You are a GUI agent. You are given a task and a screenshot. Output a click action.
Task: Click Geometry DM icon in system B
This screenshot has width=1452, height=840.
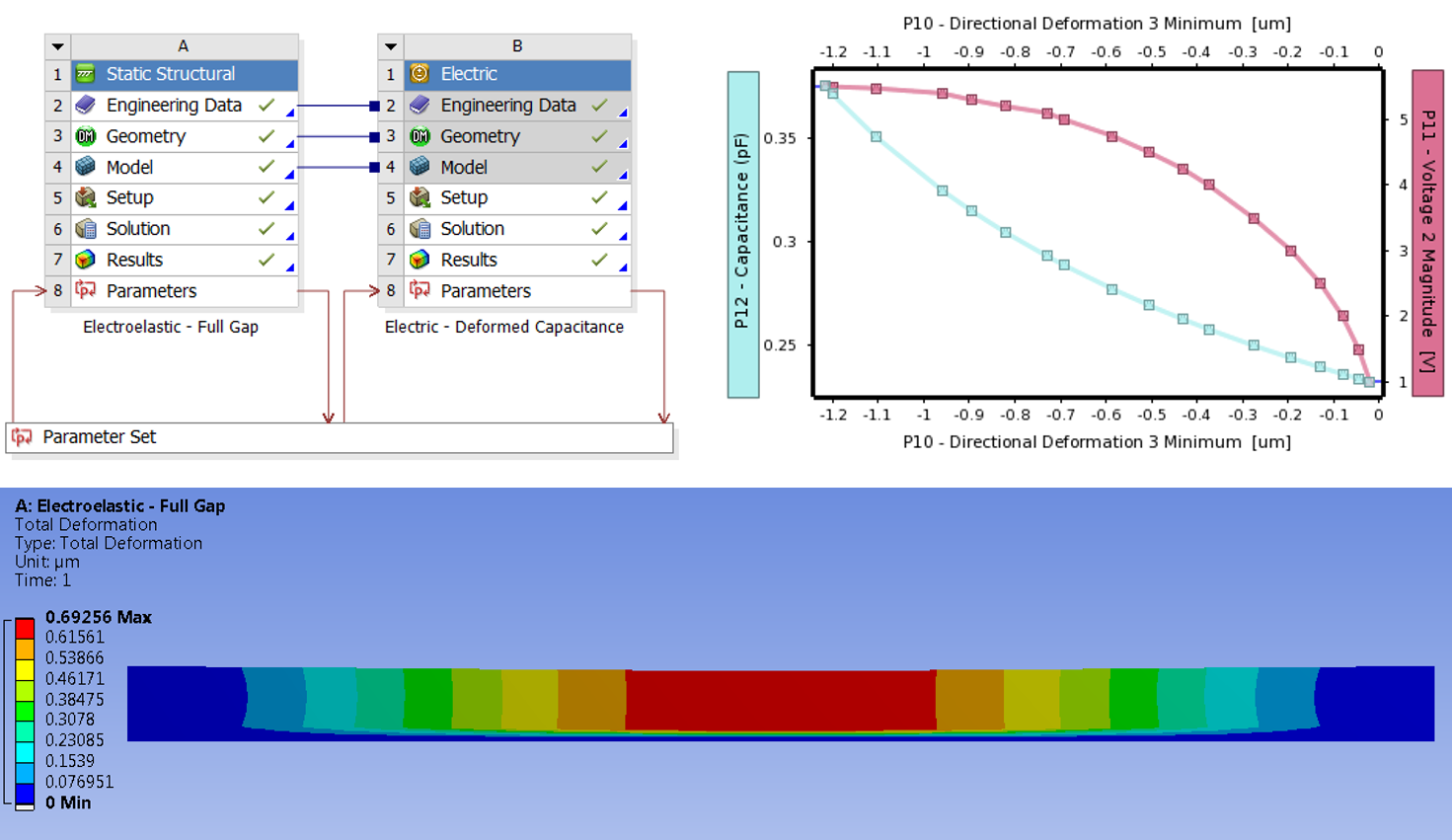click(420, 136)
